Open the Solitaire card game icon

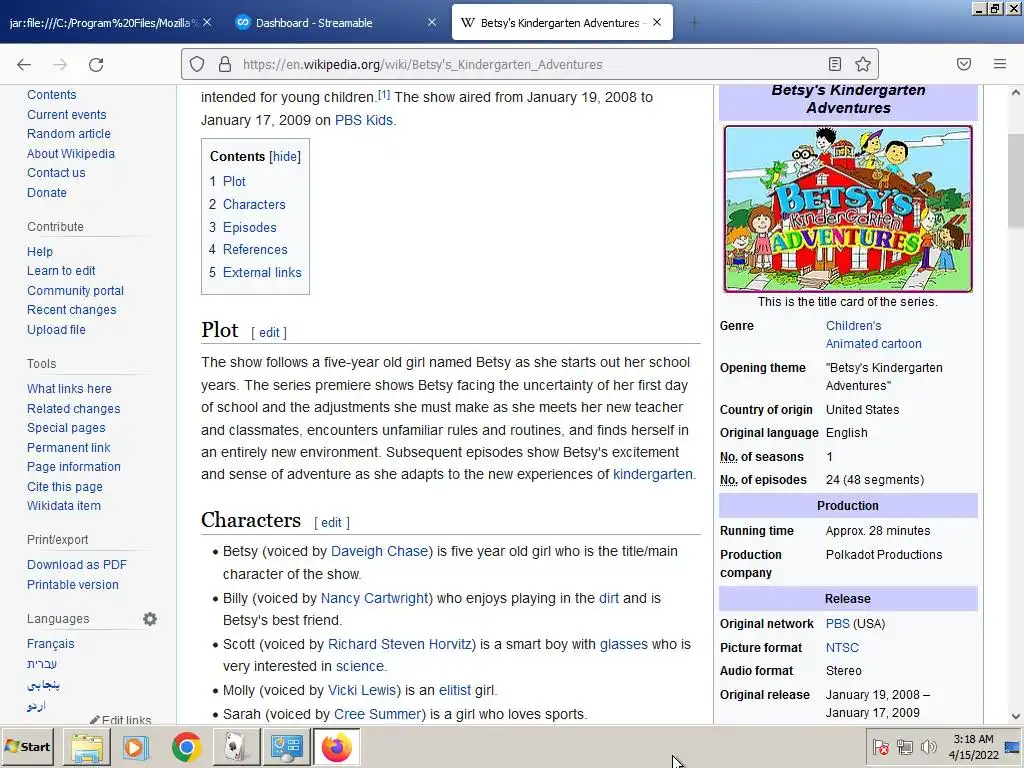235,747
